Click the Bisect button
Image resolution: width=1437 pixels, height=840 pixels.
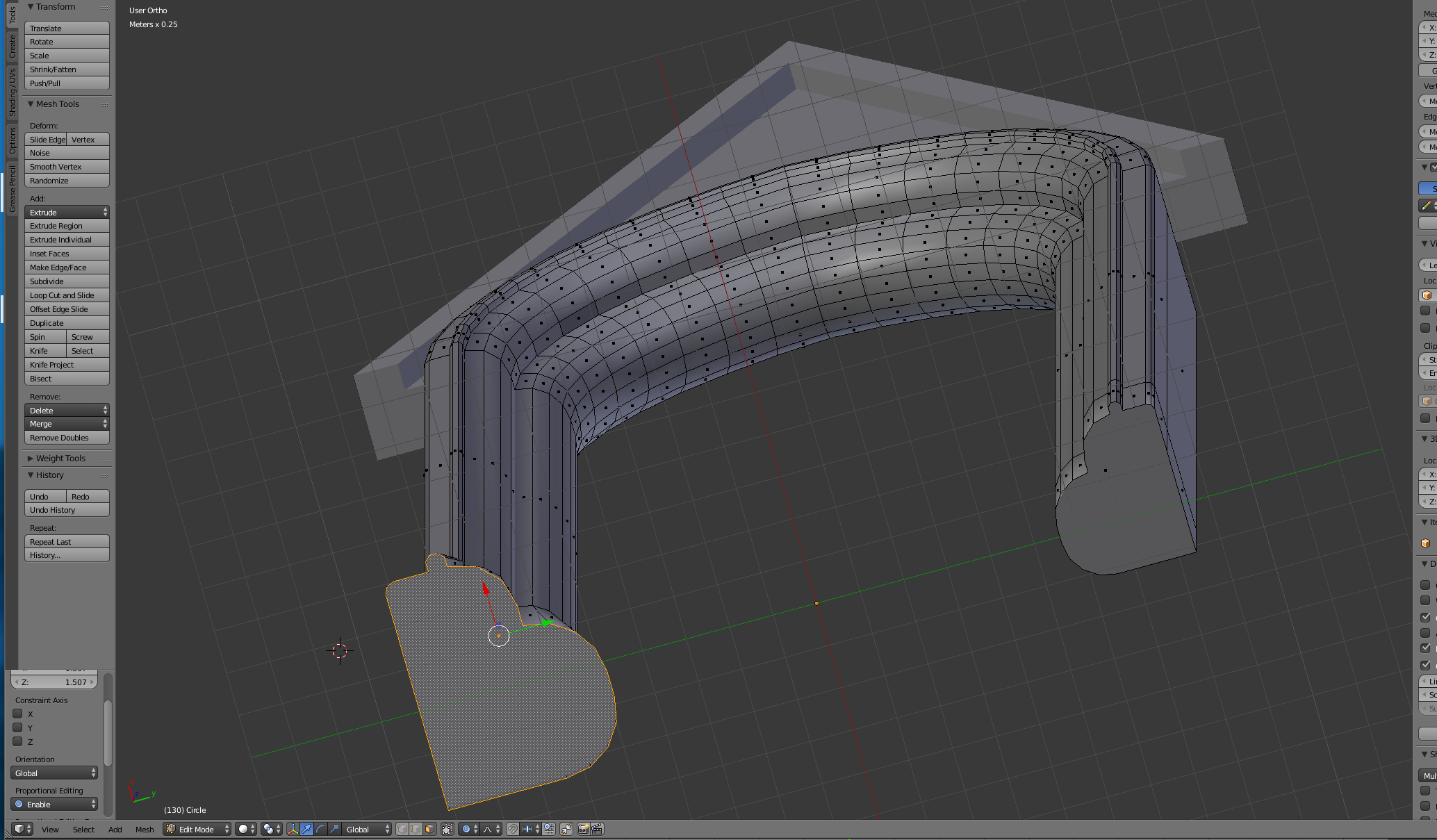[x=67, y=379]
